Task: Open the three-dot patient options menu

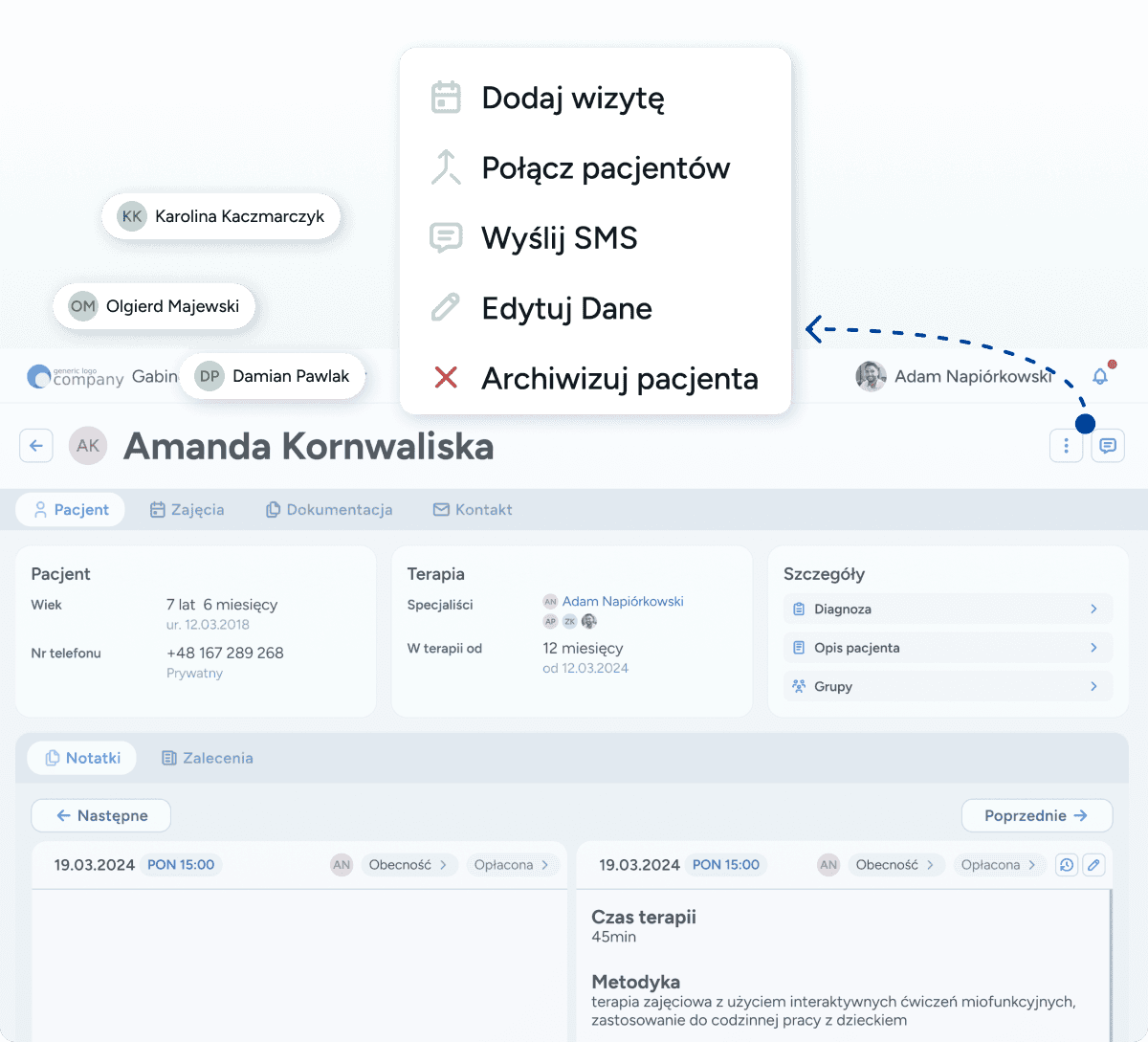Action: pos(1066,446)
